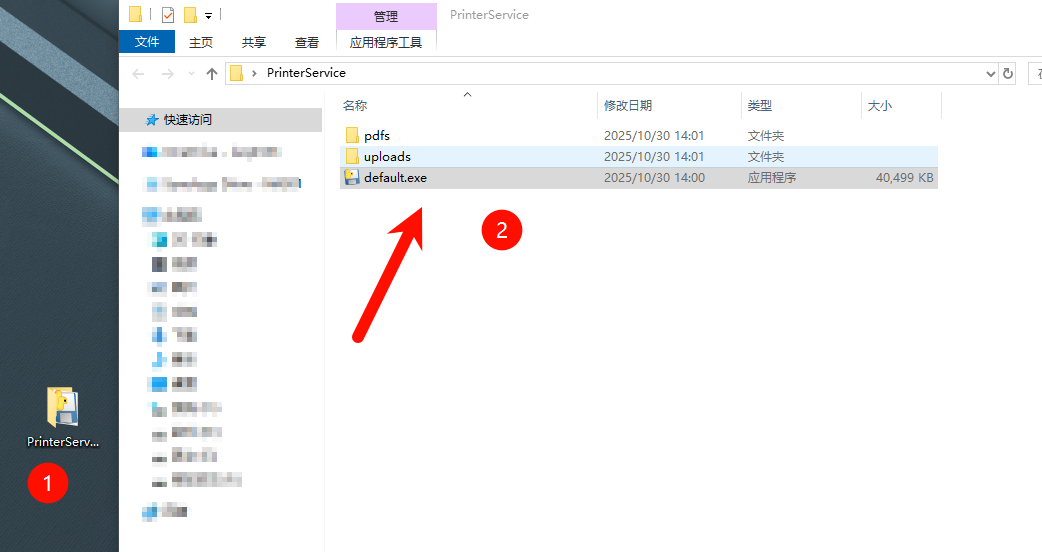
Task: Open the address bar history dropdown
Action: click(x=990, y=74)
